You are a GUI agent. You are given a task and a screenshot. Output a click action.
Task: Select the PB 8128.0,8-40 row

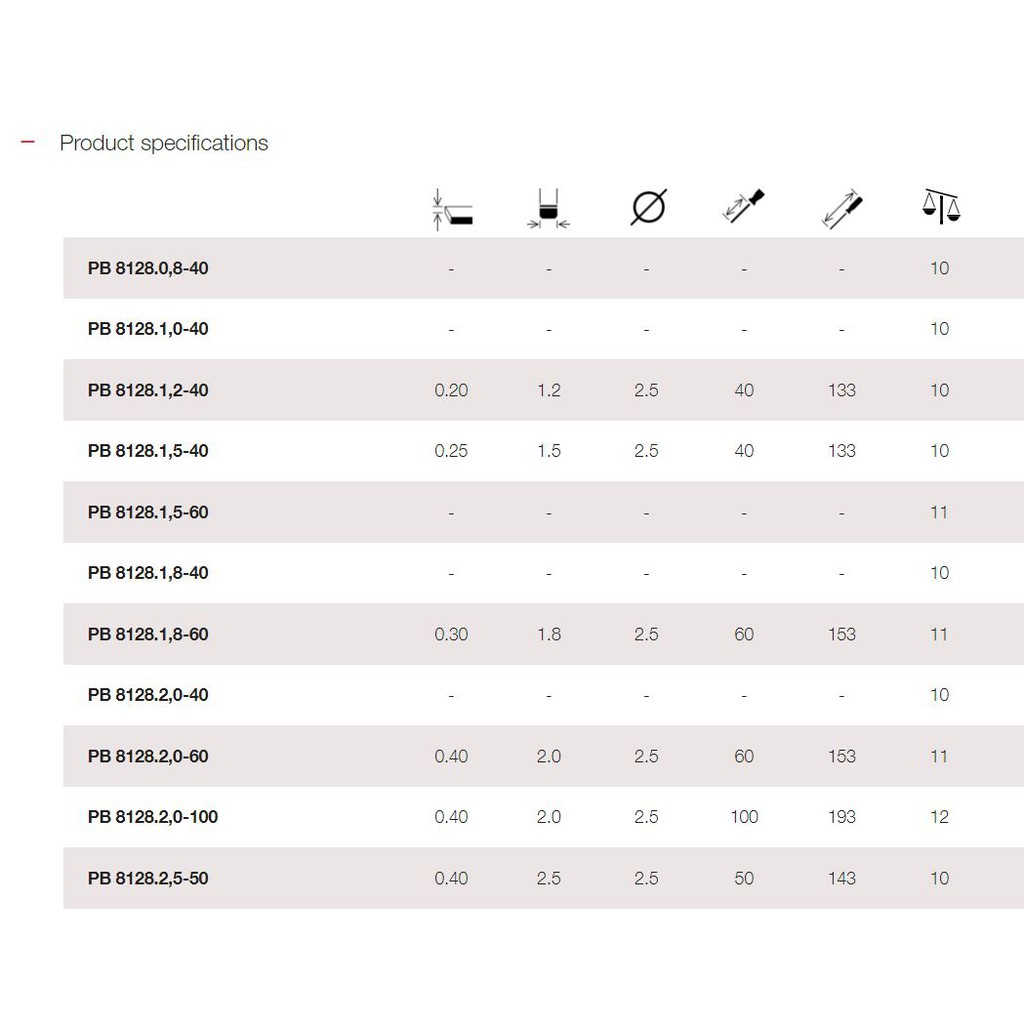(543, 268)
